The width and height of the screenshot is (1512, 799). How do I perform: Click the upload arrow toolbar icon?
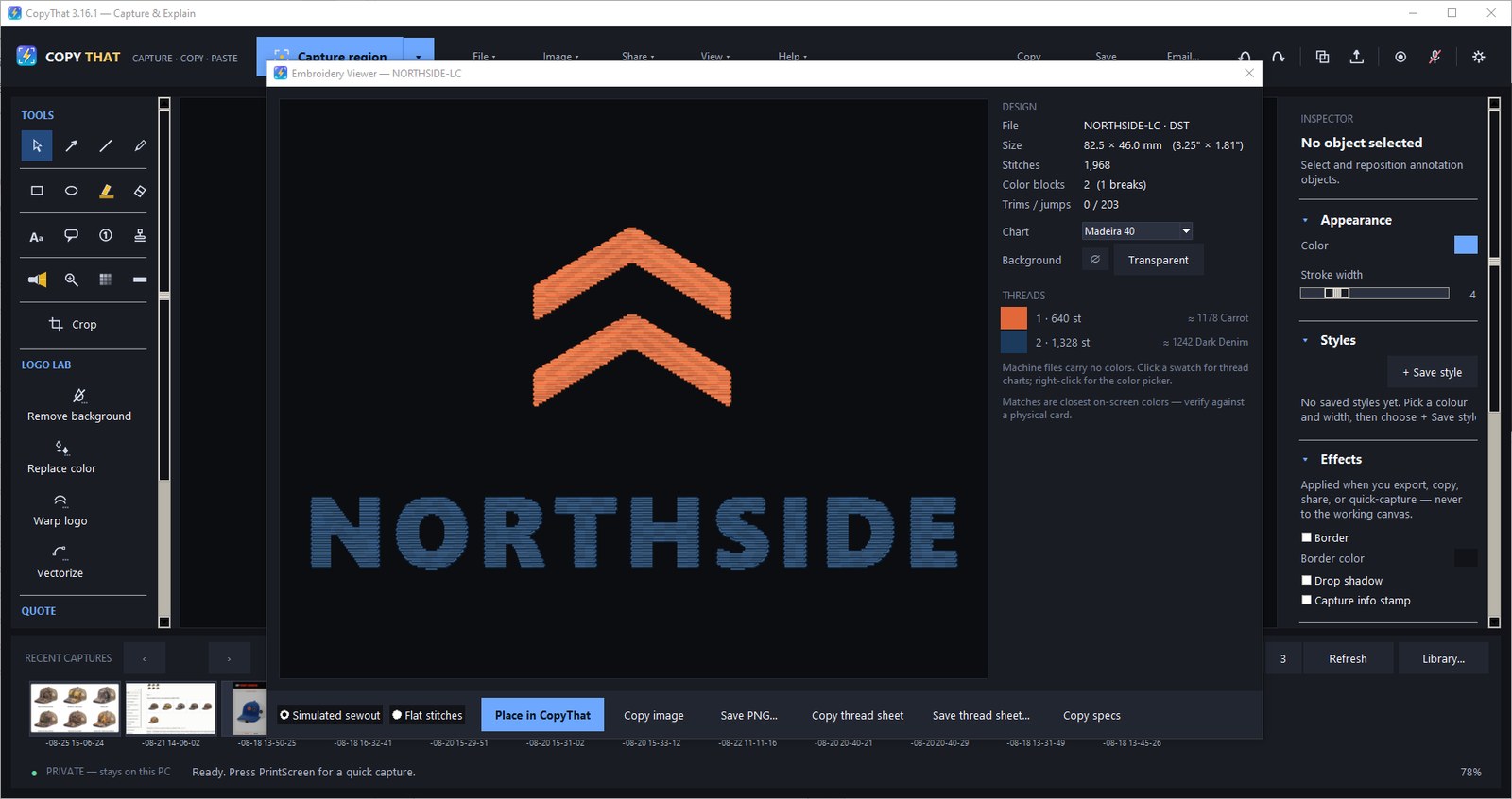coord(1356,57)
